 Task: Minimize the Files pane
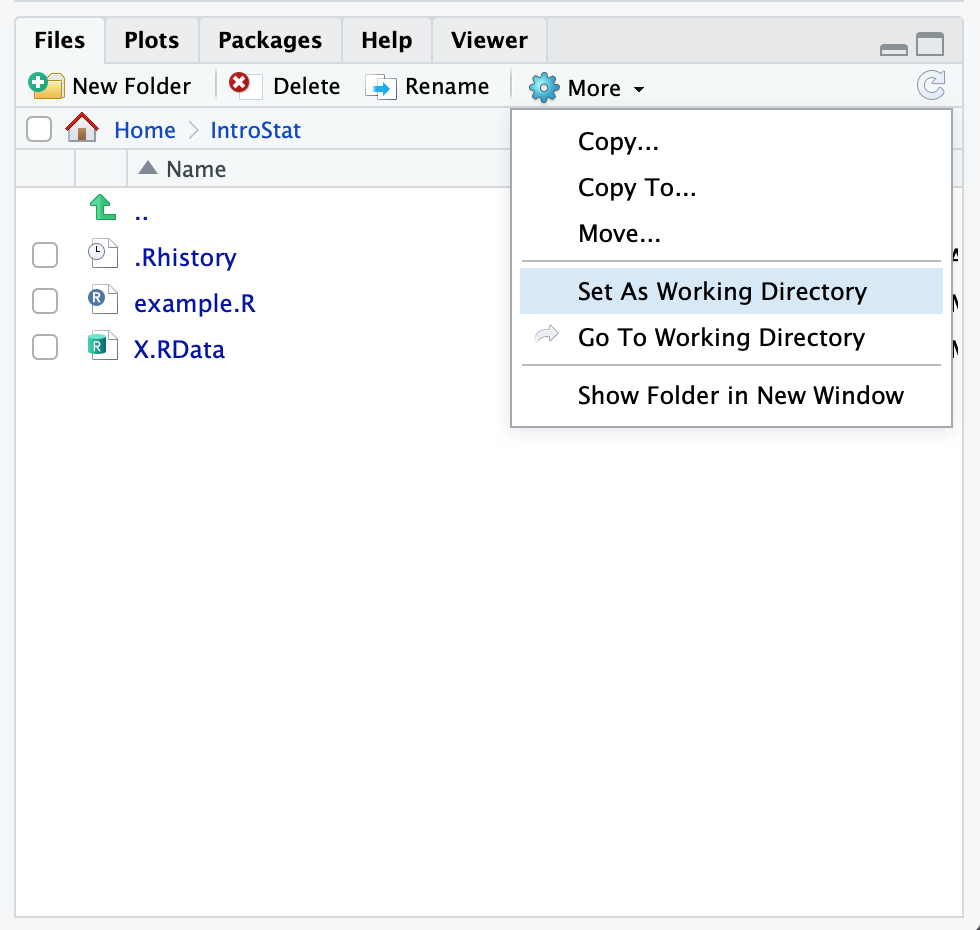(894, 49)
